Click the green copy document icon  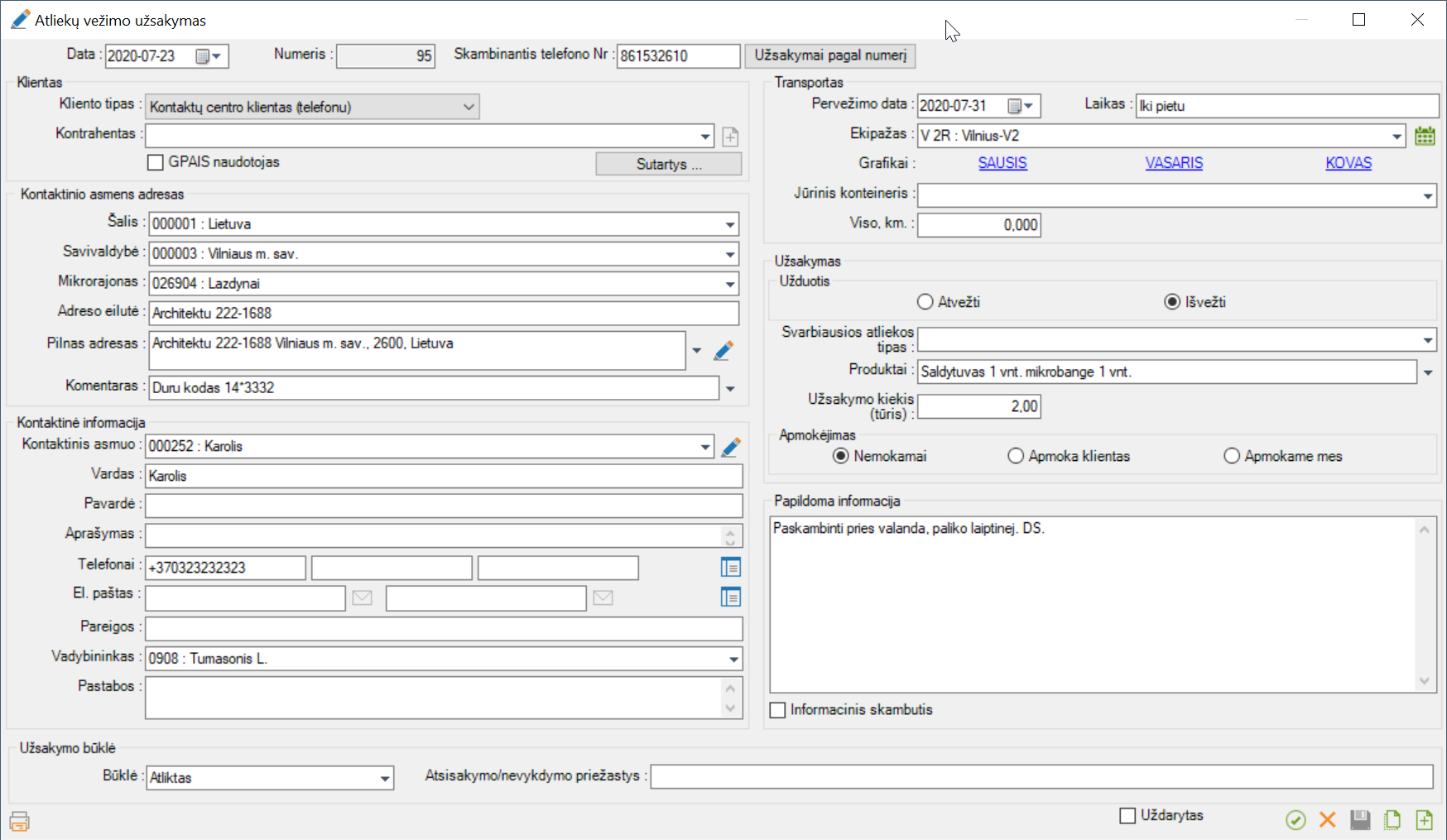(1392, 819)
